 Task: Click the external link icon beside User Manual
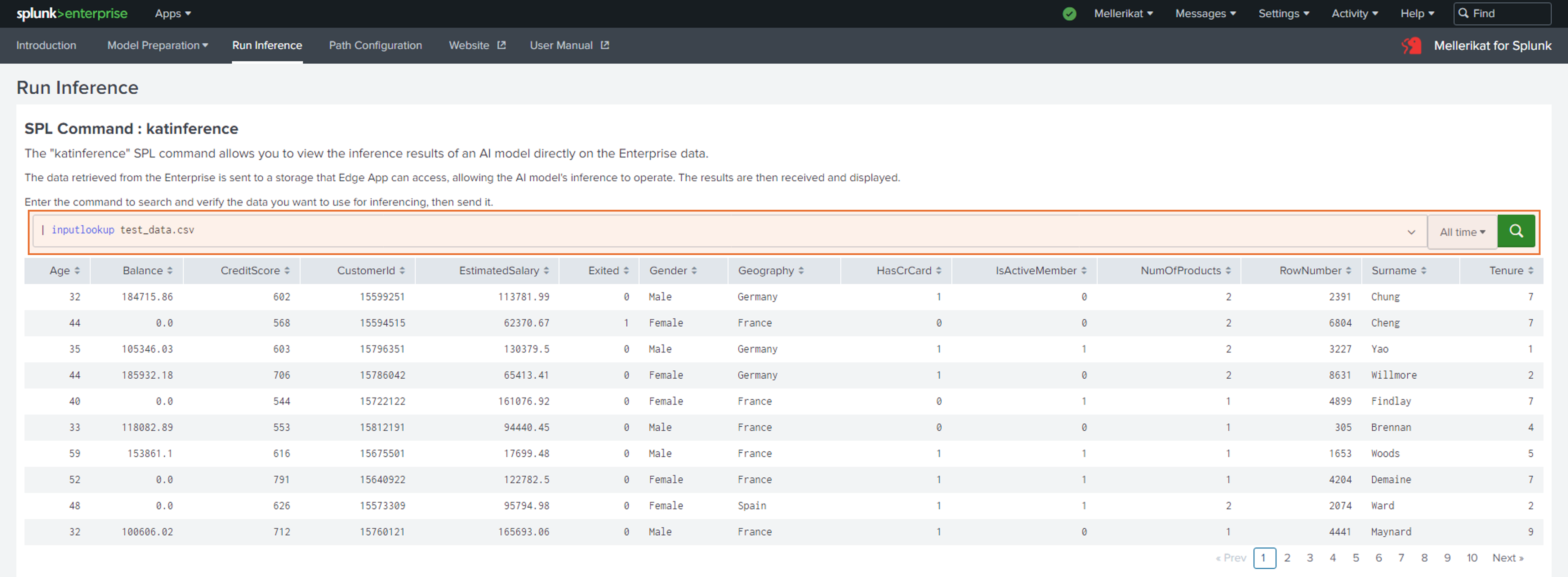(x=605, y=45)
